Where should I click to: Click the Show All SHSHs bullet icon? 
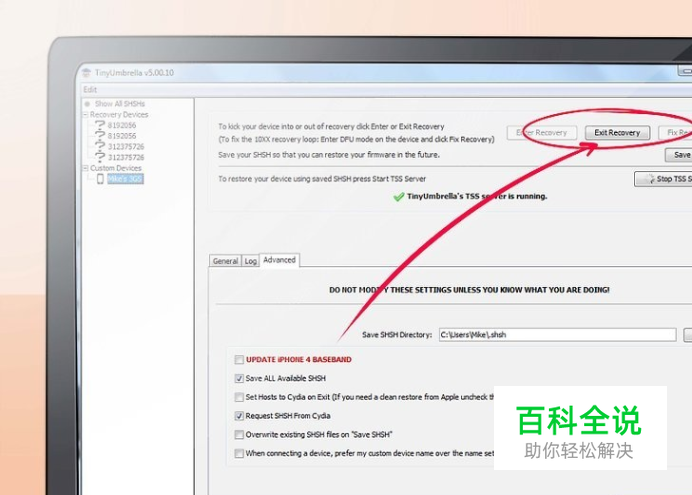pos(87,104)
